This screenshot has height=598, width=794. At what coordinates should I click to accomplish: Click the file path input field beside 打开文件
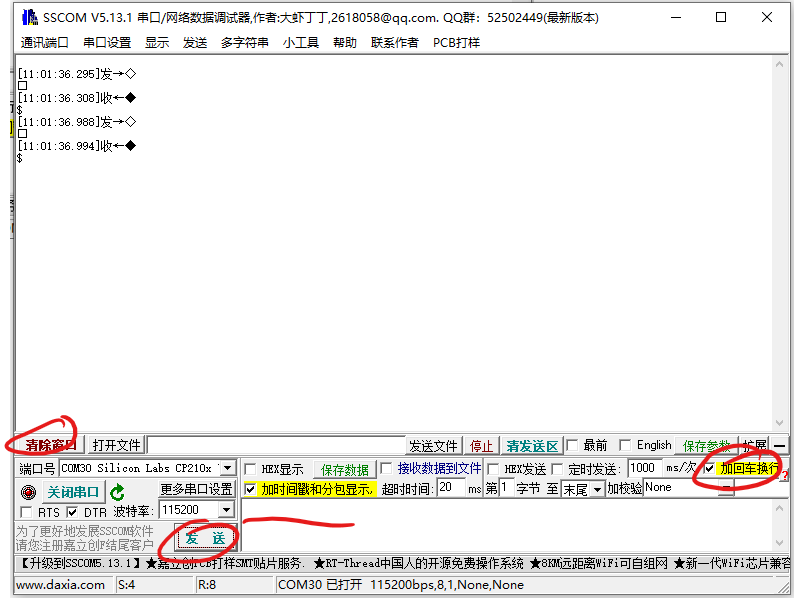coord(276,446)
